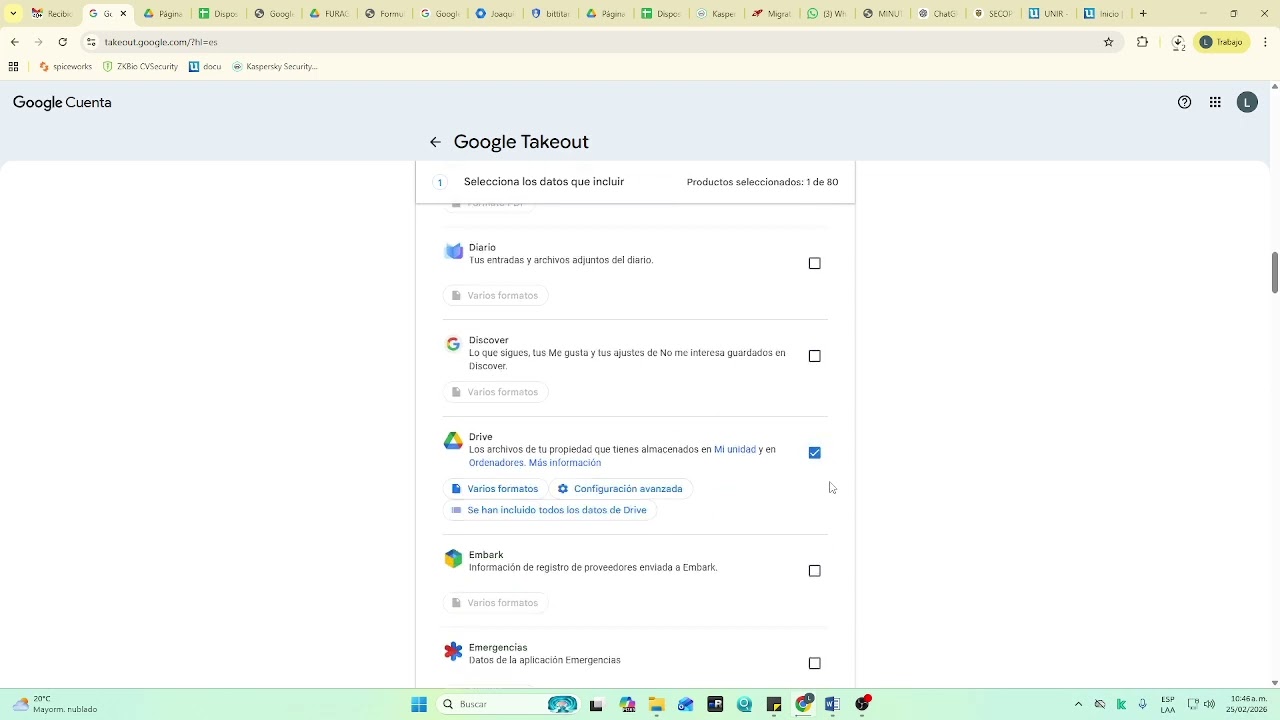
Task: Open the Windows Start menu
Action: tap(419, 704)
